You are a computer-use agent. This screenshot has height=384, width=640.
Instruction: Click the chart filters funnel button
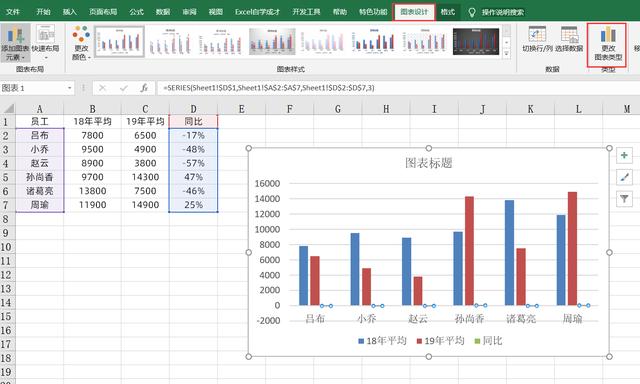pos(624,199)
